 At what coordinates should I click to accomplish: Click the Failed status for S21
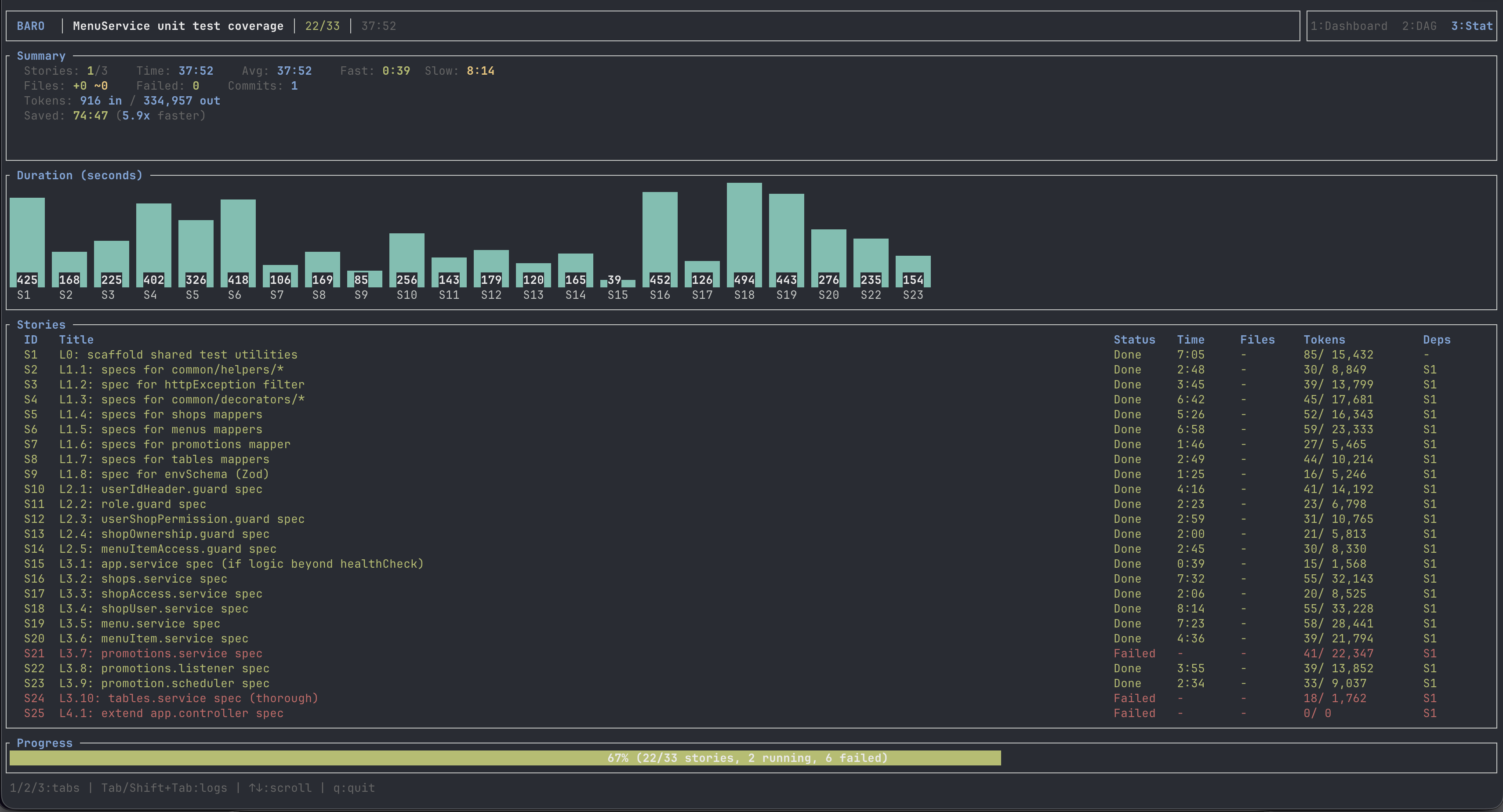point(1134,654)
